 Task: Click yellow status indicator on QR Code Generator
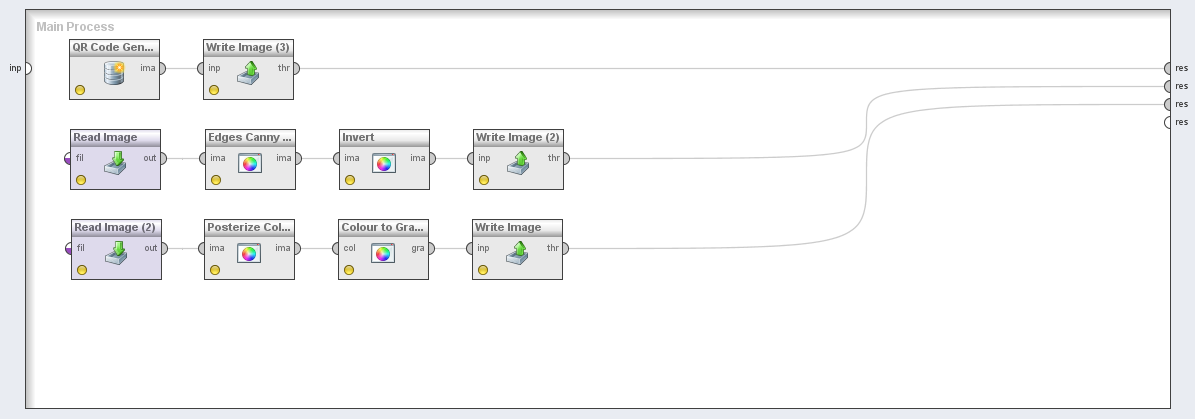coord(80,90)
